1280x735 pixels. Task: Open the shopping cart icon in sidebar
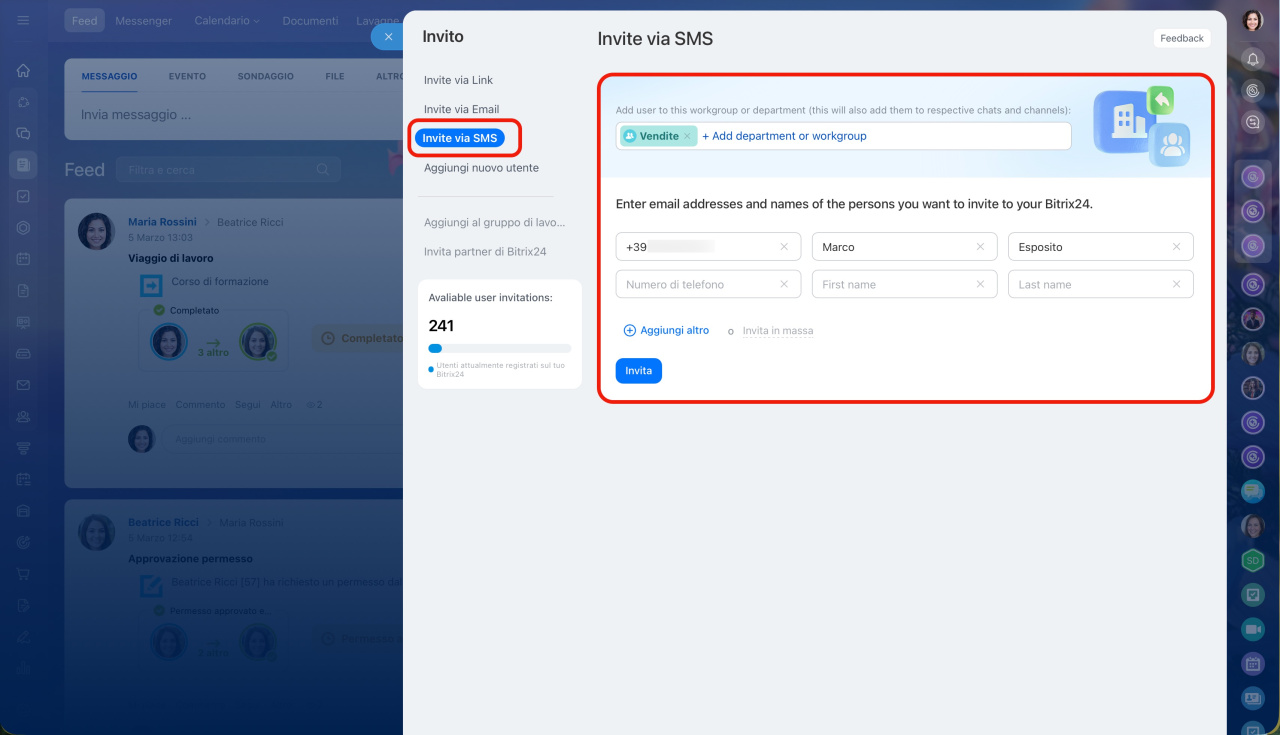click(23, 574)
